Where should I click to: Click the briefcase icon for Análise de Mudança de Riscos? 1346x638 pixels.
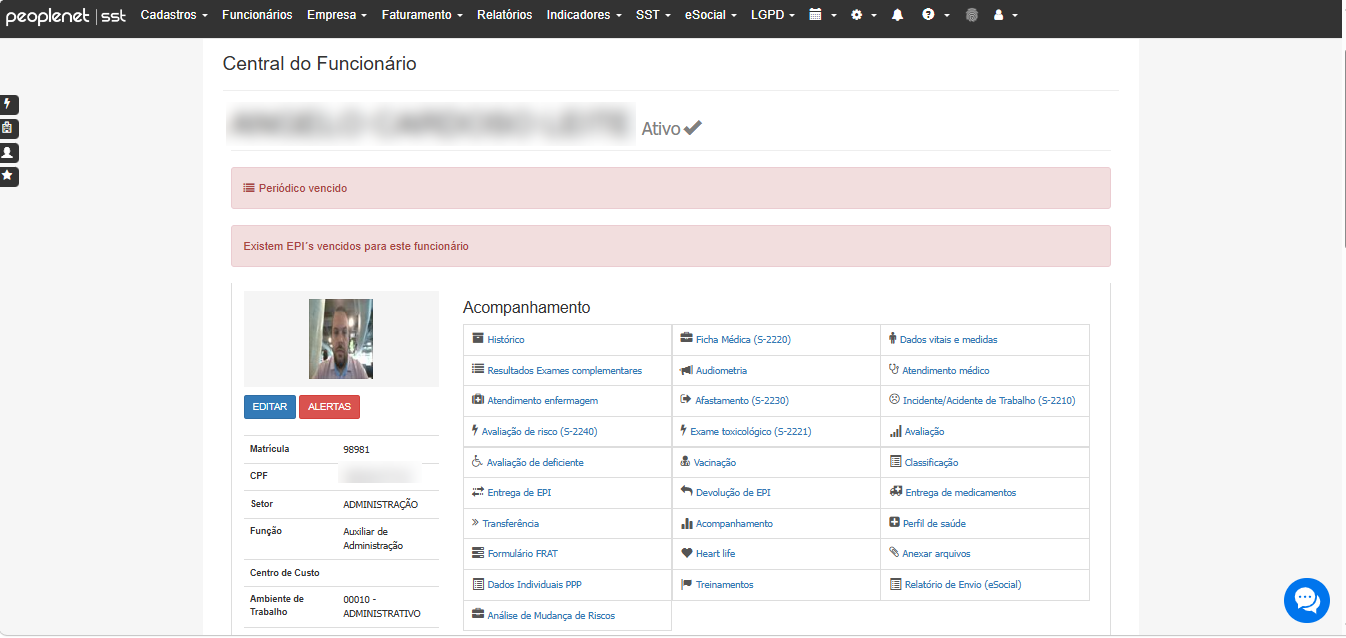478,614
